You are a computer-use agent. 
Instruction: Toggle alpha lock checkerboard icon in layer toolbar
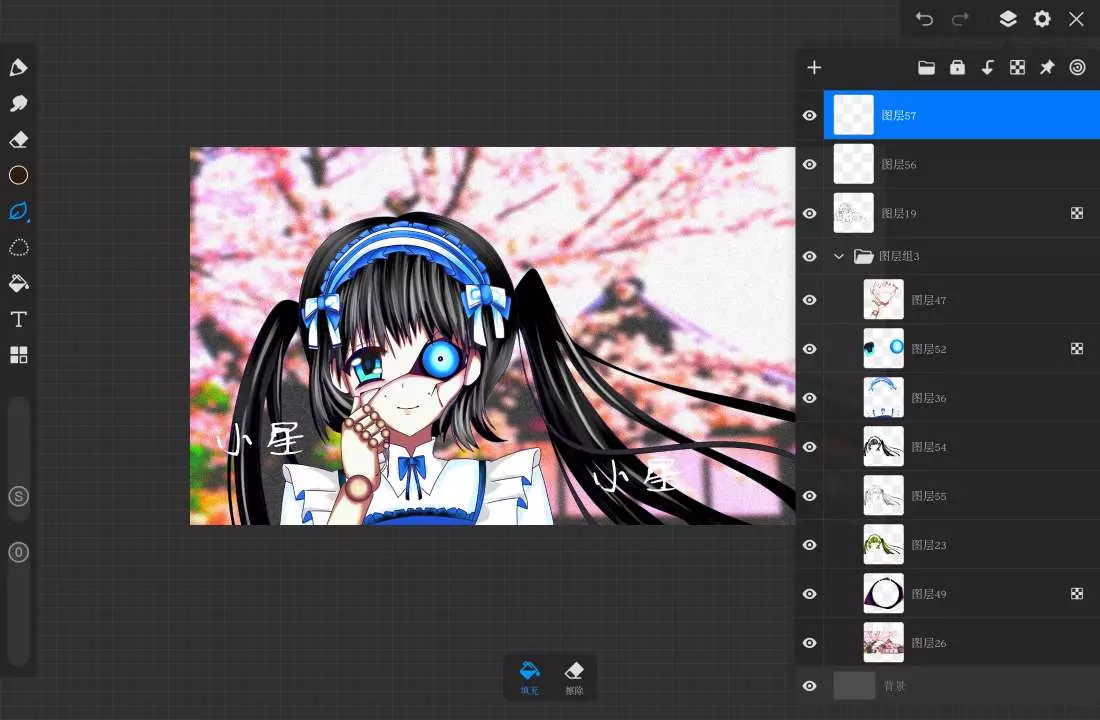[x=1017, y=67]
